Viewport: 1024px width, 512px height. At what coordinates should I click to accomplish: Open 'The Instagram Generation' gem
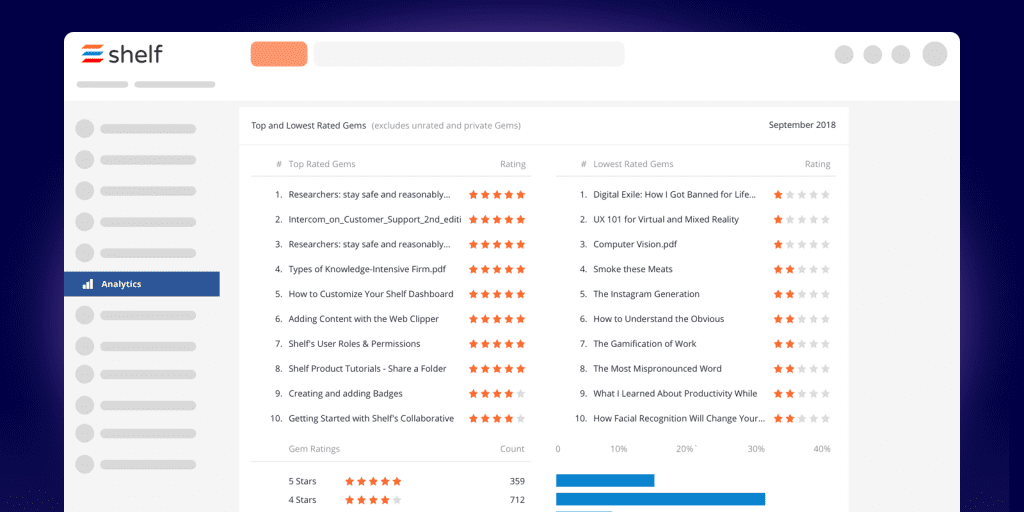click(647, 294)
